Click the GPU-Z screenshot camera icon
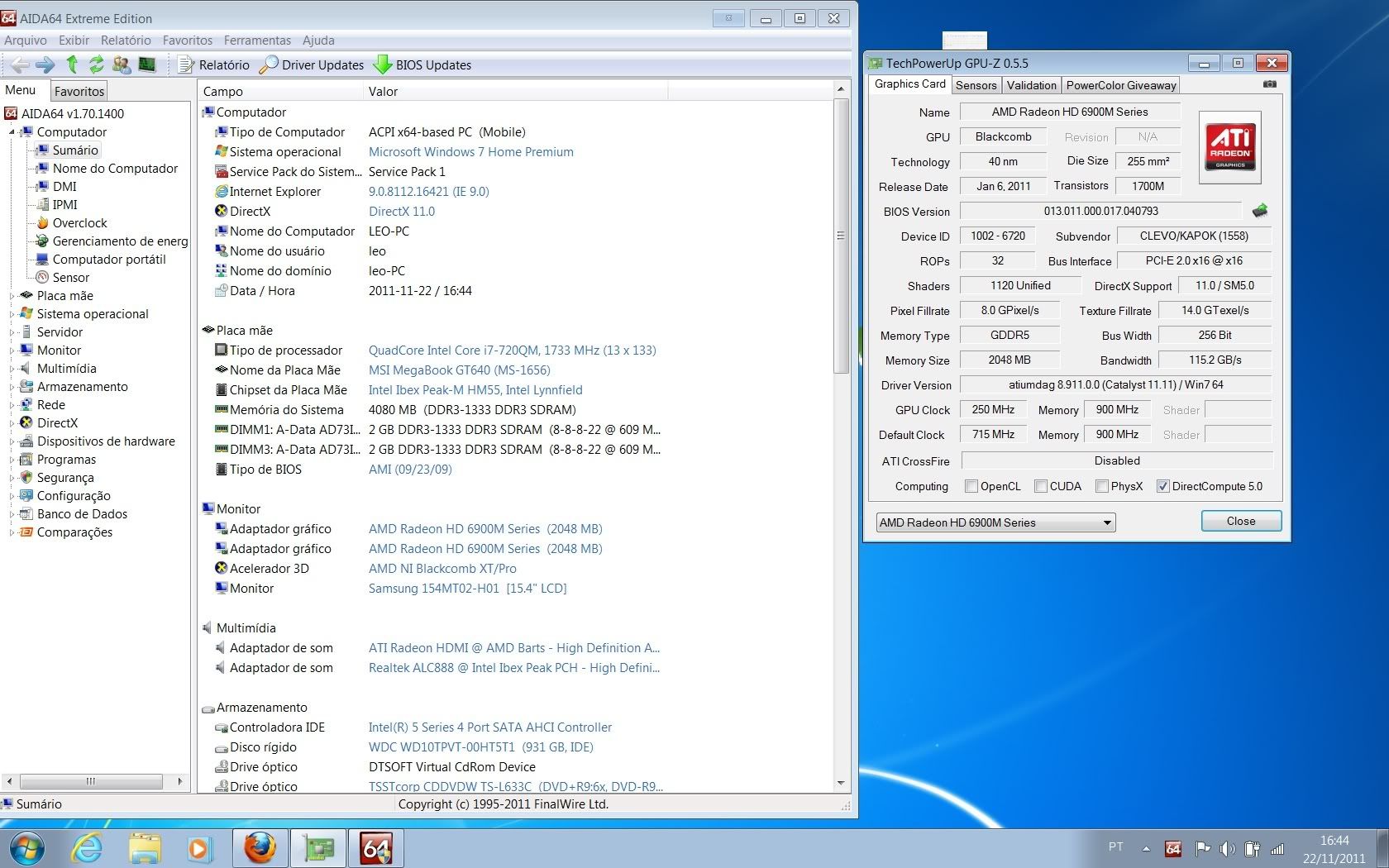The width and height of the screenshot is (1389, 868). [x=1270, y=84]
